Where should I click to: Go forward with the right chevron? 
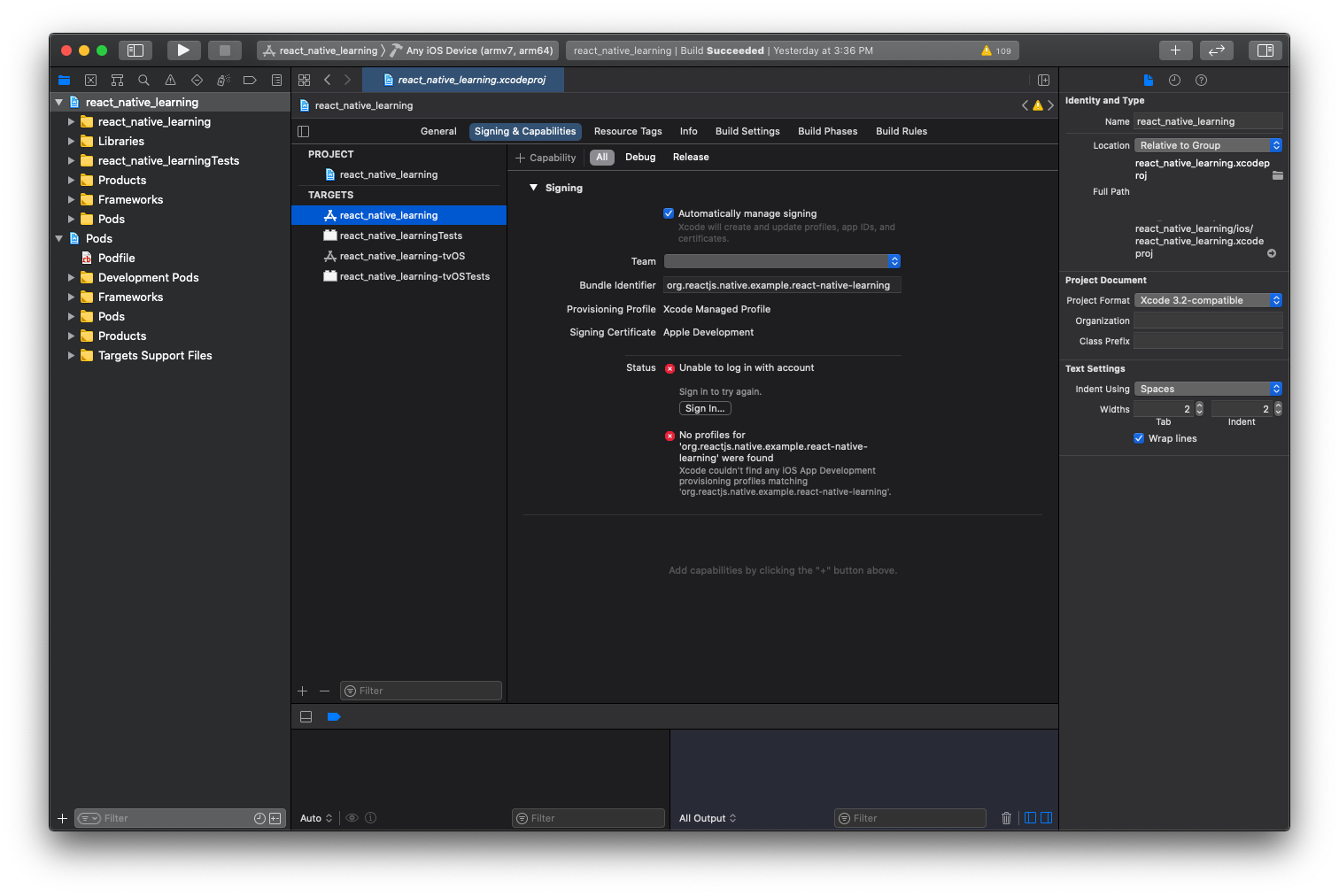tap(347, 80)
